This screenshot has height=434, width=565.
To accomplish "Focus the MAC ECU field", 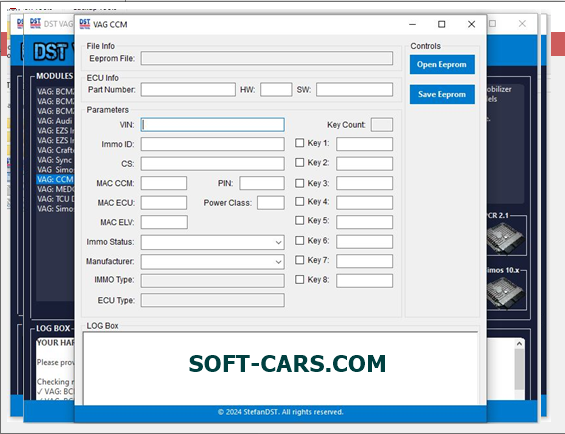I will click(x=164, y=203).
